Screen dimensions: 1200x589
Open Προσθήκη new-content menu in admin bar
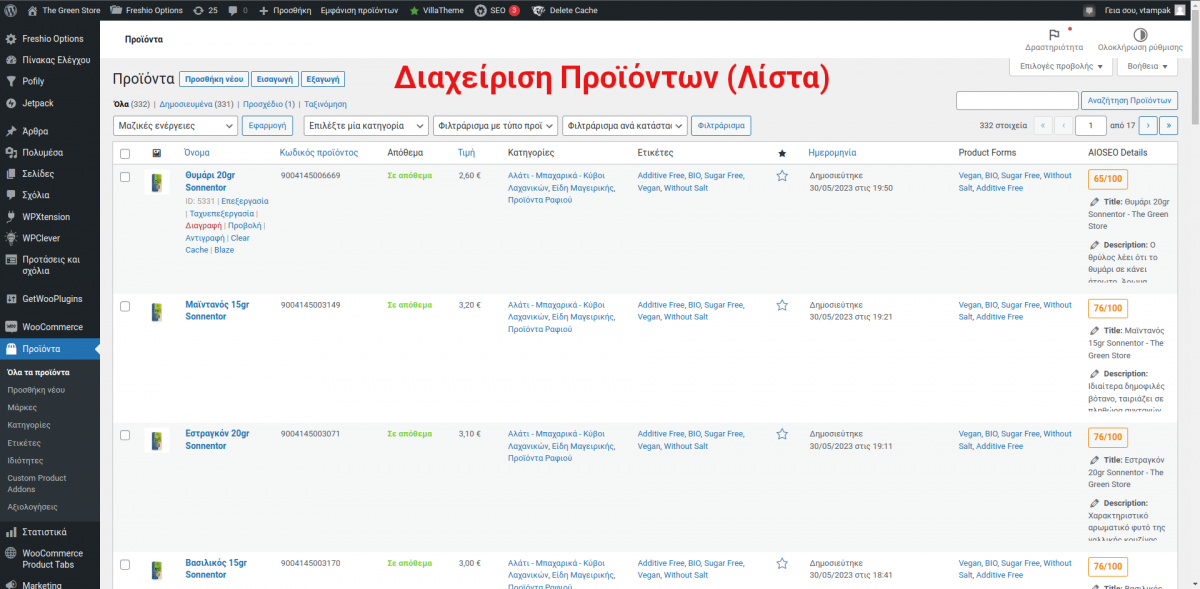pyautogui.click(x=285, y=10)
